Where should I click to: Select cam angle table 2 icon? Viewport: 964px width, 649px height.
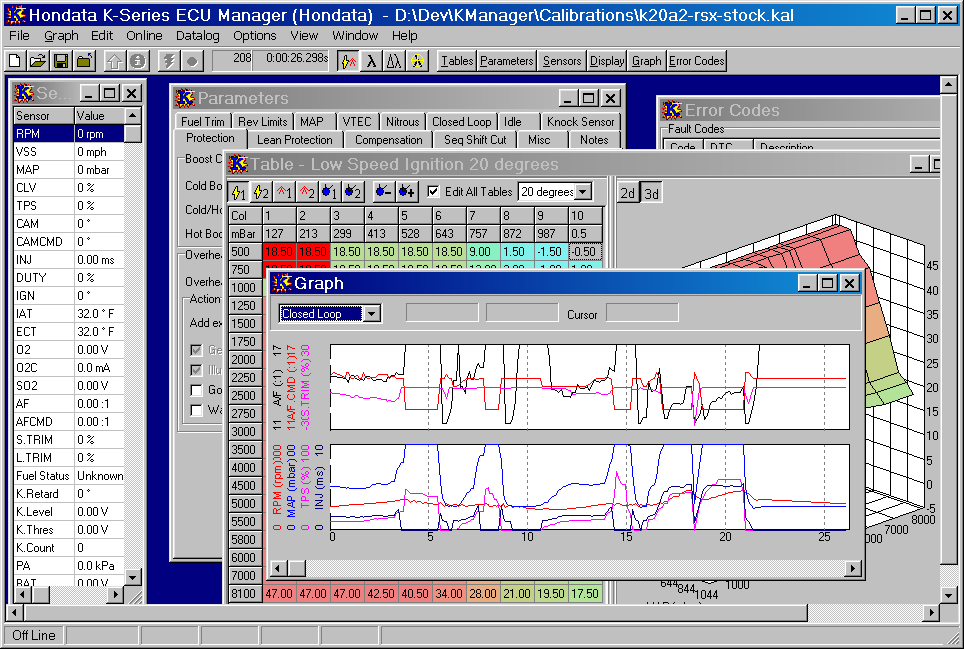pyautogui.click(x=307, y=192)
